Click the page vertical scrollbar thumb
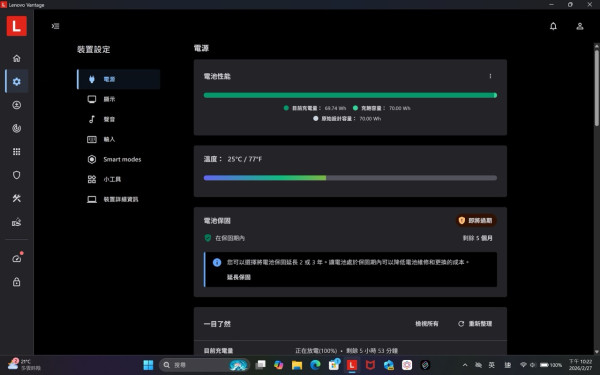Image resolution: width=600 pixels, height=375 pixels. click(x=597, y=87)
